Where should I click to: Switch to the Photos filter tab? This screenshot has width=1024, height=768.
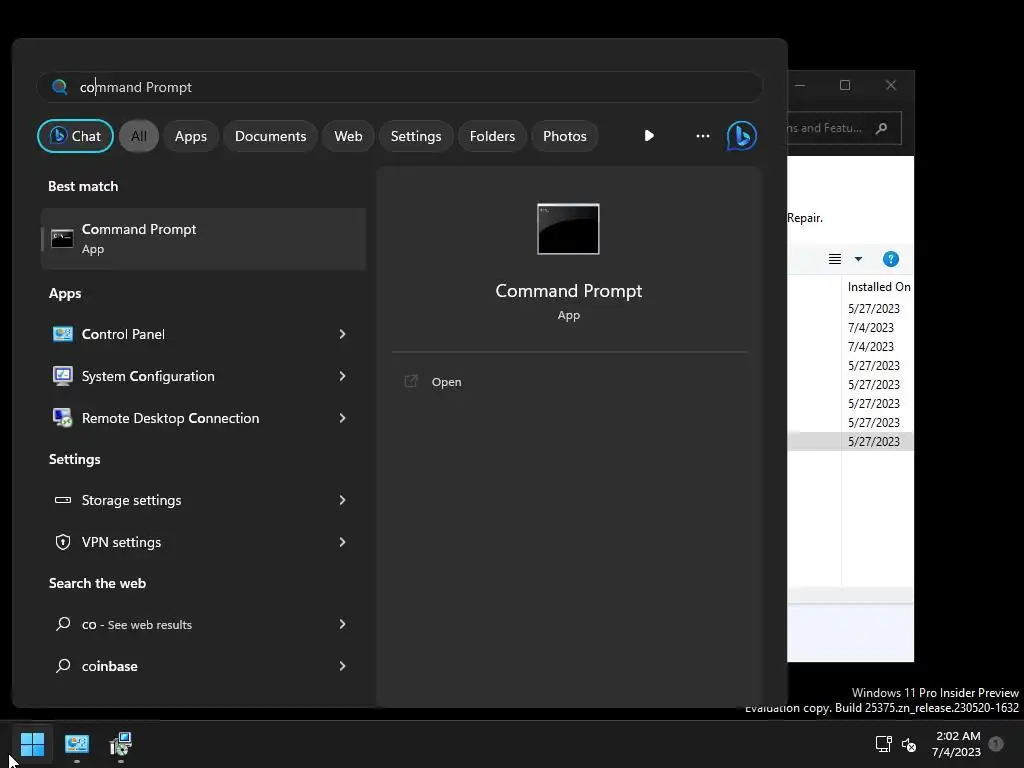tap(565, 136)
